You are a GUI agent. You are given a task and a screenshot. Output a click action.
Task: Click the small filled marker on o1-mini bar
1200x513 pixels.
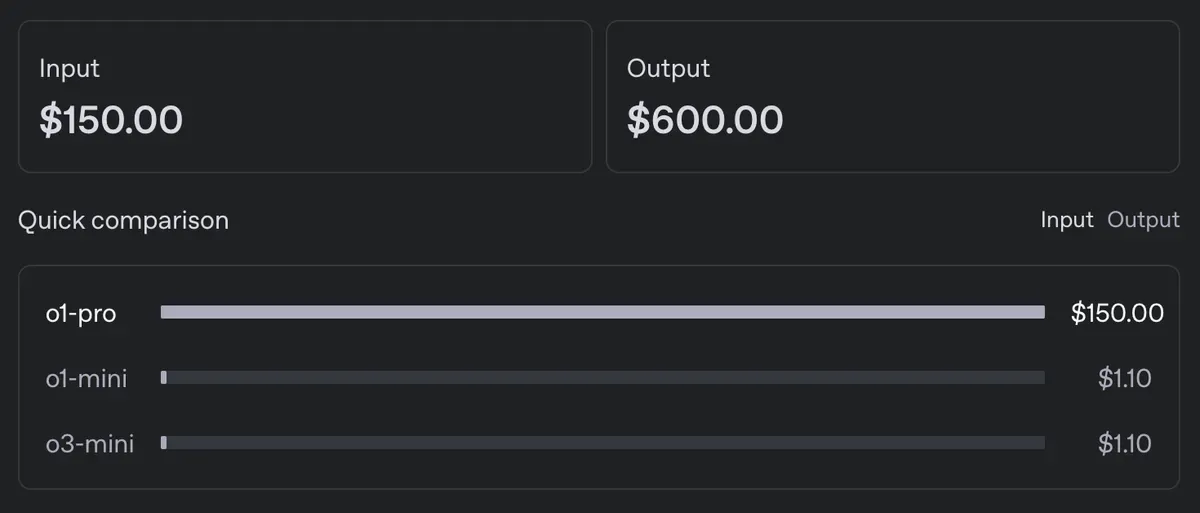point(164,378)
